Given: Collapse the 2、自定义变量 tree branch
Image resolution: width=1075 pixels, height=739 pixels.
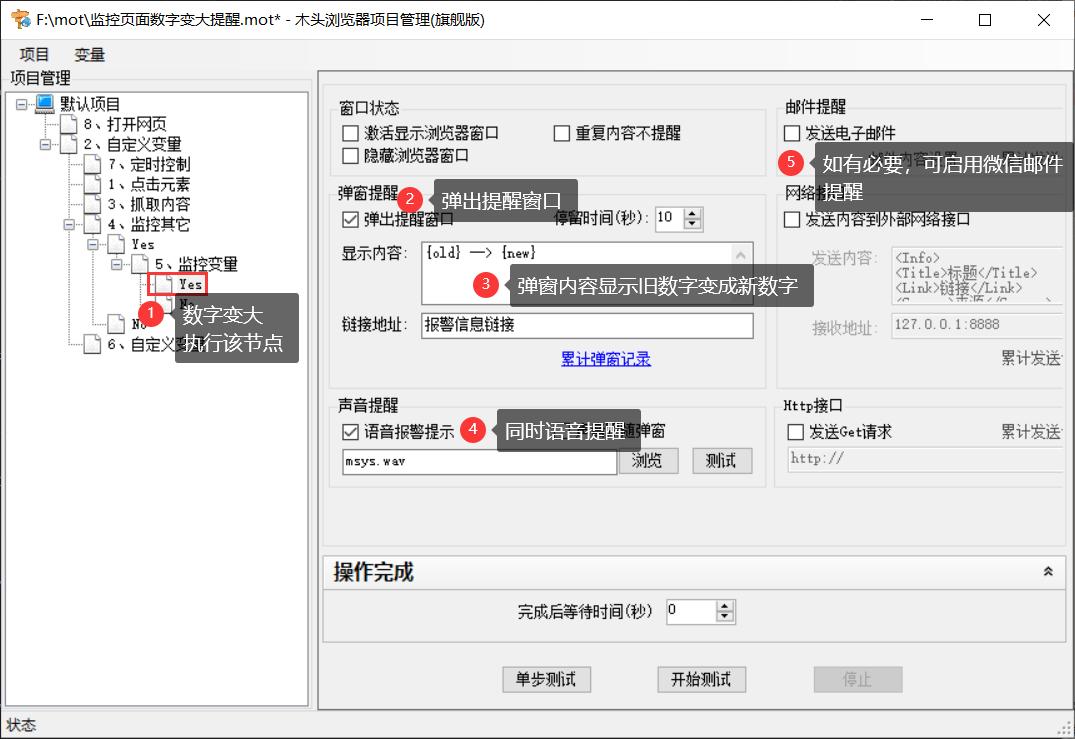Looking at the screenshot, I should point(46,142).
